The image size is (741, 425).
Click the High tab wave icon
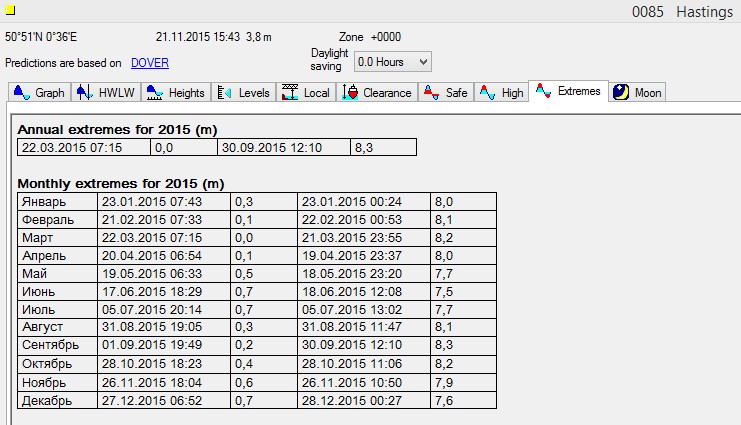487,92
